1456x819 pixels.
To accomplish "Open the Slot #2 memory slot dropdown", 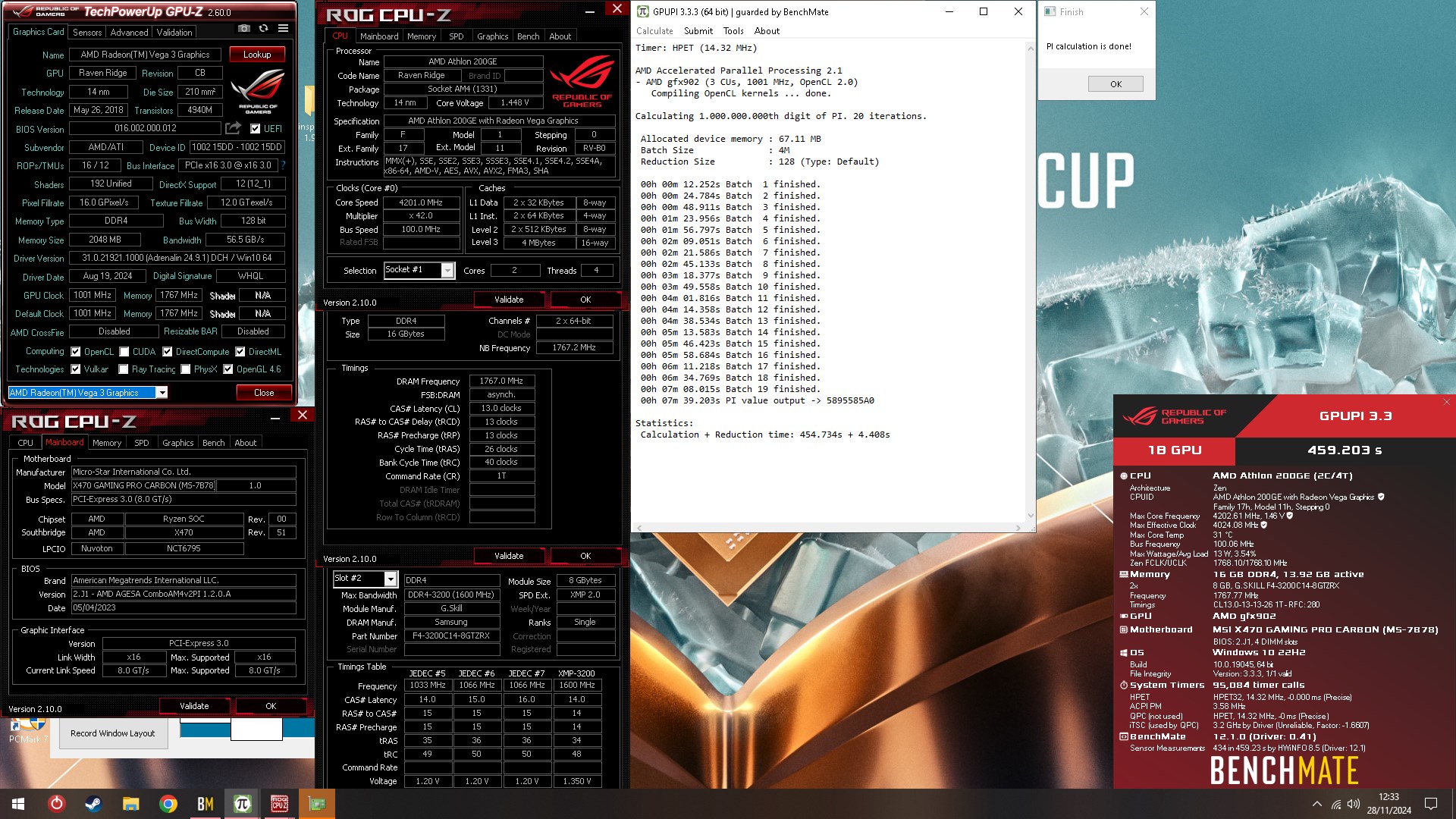I will [x=391, y=579].
